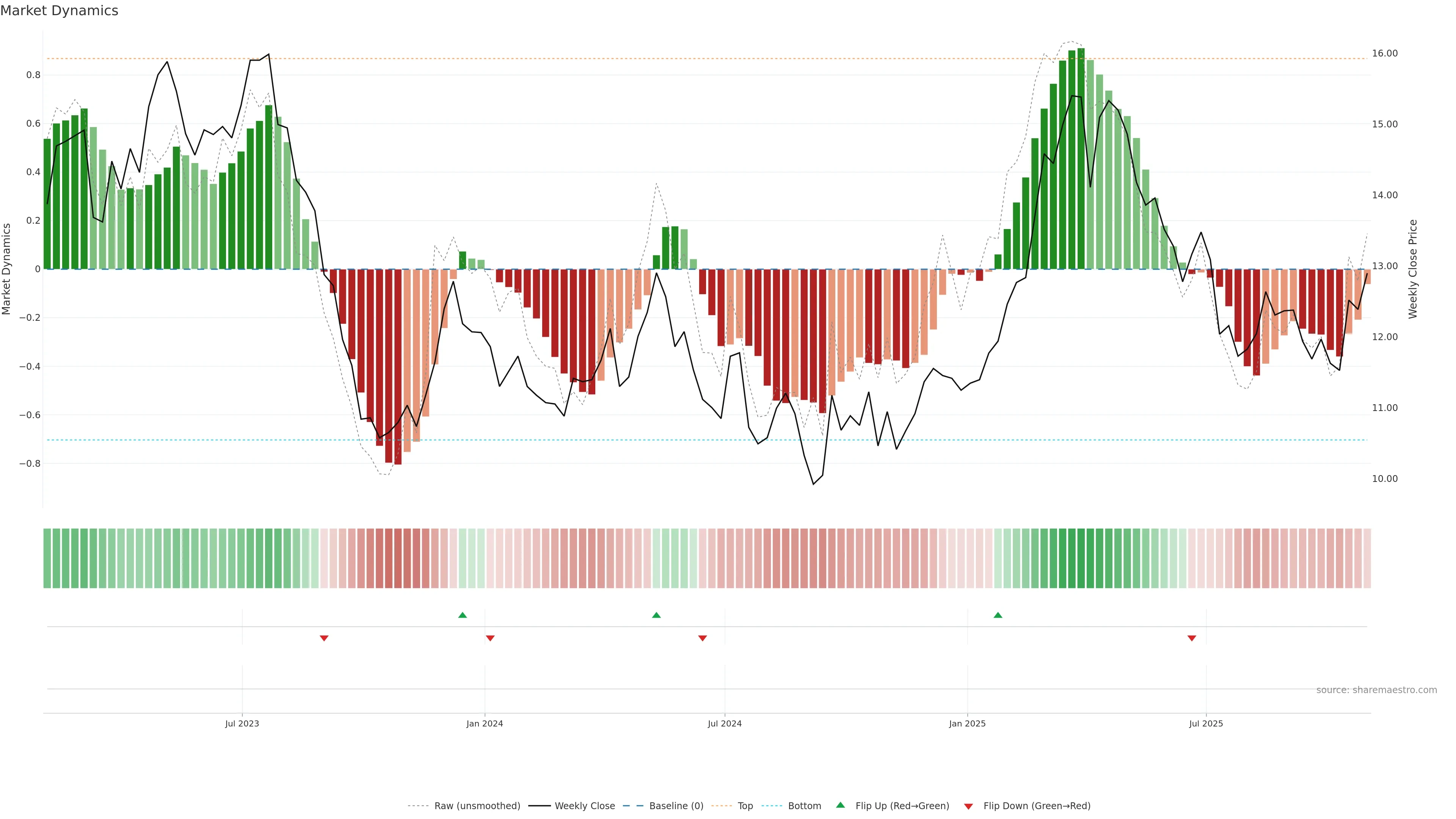This screenshot has height=819, width=1456.
Task: Click the green flip-up triangle near May 2024
Action: coord(656,615)
